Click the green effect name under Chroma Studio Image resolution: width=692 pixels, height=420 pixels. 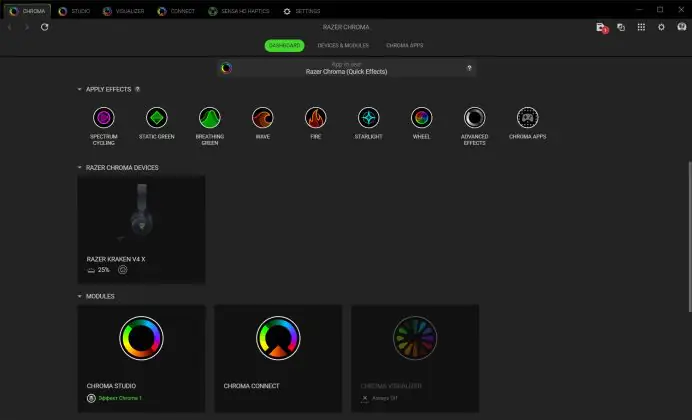coord(120,398)
